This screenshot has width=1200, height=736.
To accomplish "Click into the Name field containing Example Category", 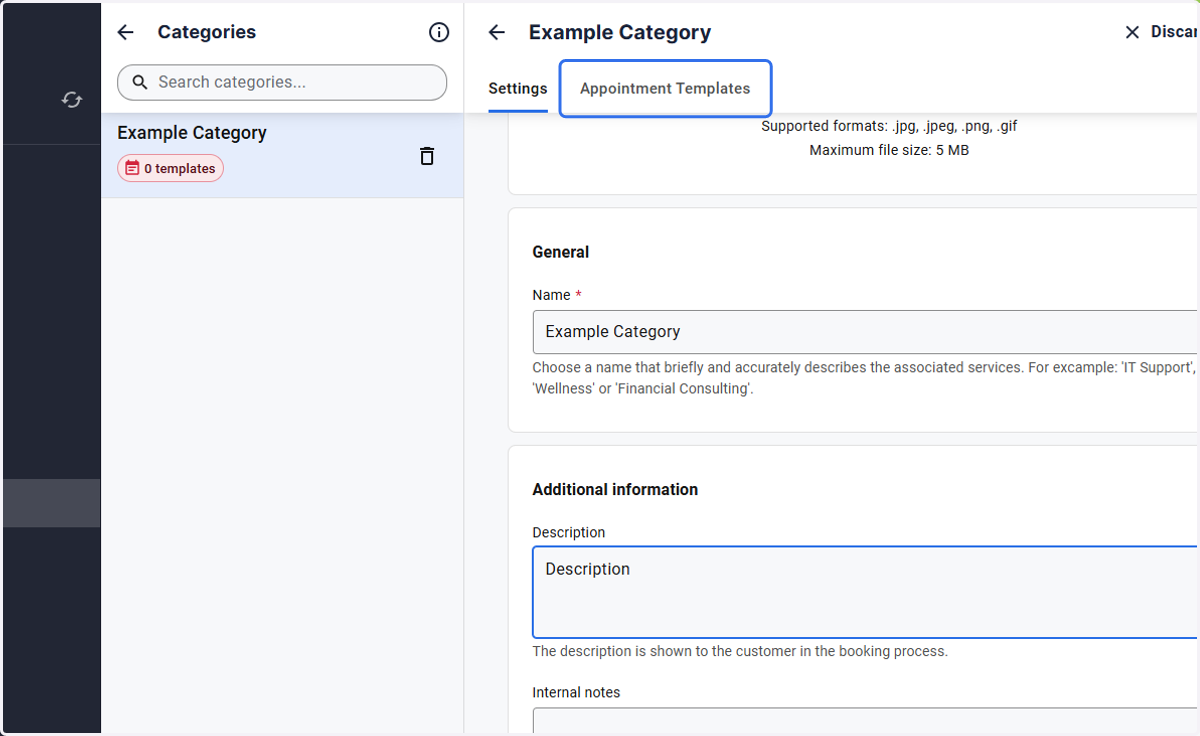I will (x=866, y=332).
